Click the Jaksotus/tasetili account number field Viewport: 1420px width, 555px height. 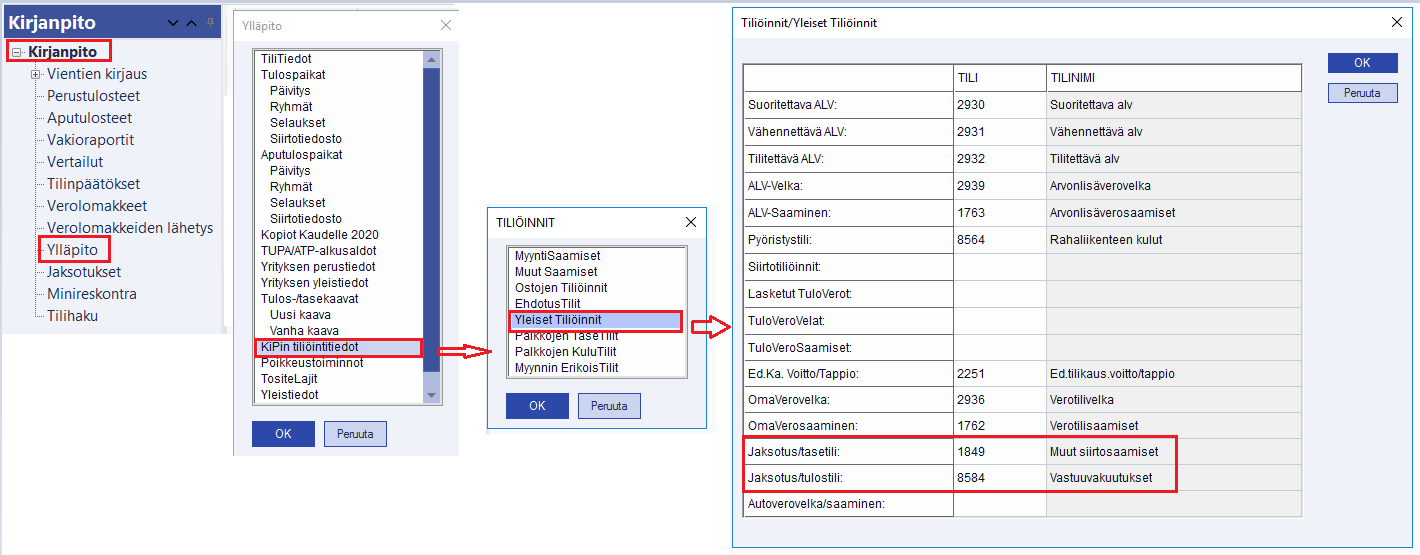click(x=998, y=452)
